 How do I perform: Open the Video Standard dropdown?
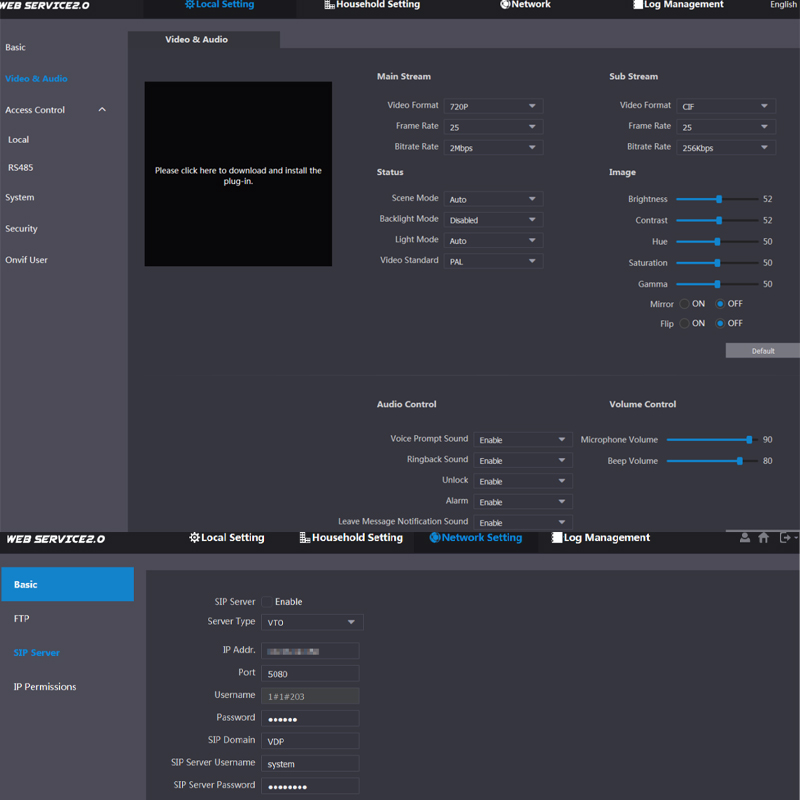coord(493,262)
